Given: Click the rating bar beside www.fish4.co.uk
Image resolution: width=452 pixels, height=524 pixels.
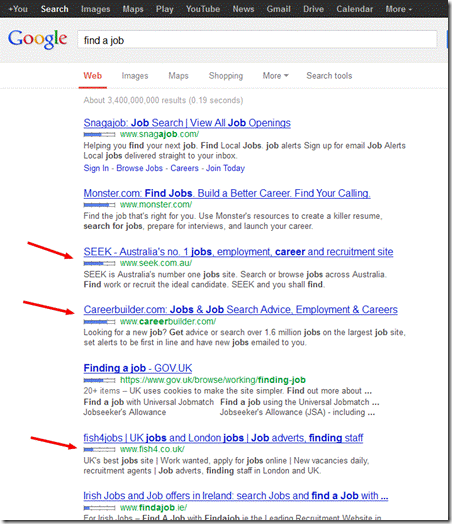Looking at the screenshot, I should point(99,449).
